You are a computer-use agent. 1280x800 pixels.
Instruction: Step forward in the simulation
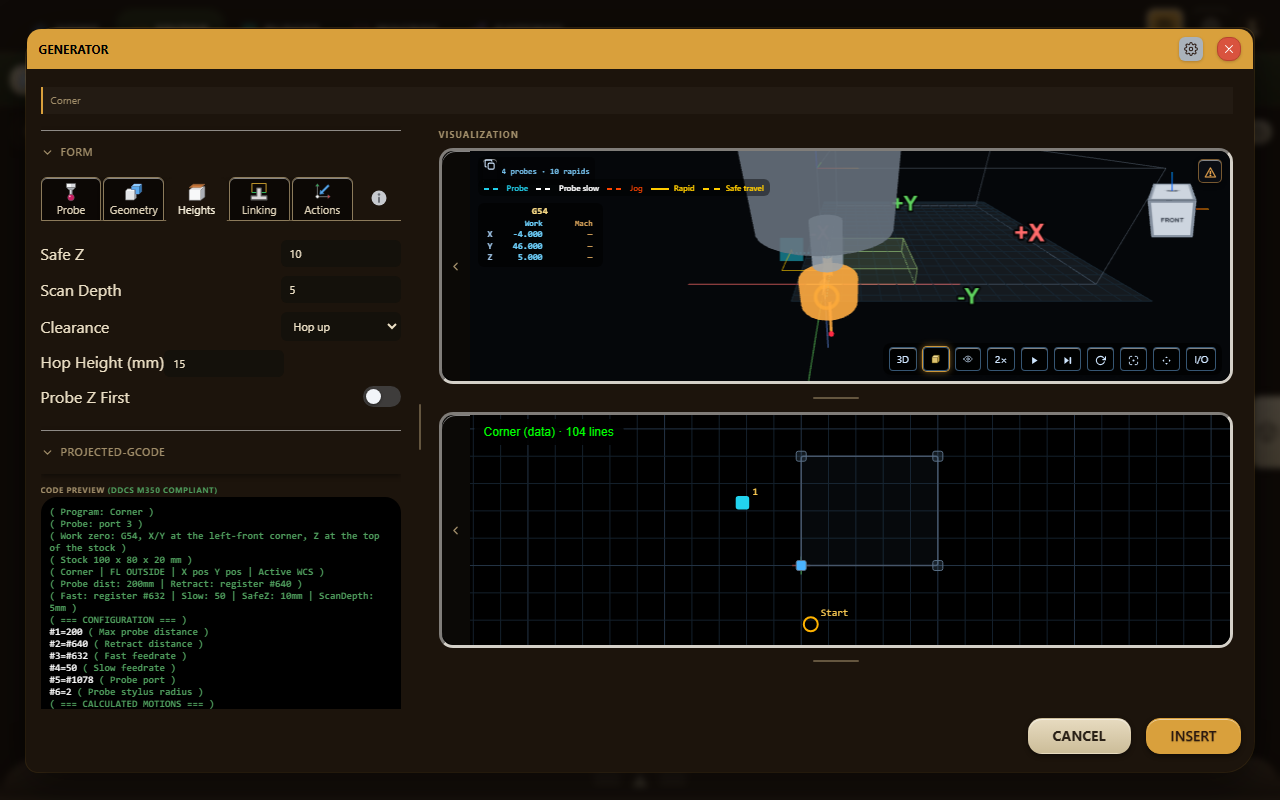[1067, 360]
